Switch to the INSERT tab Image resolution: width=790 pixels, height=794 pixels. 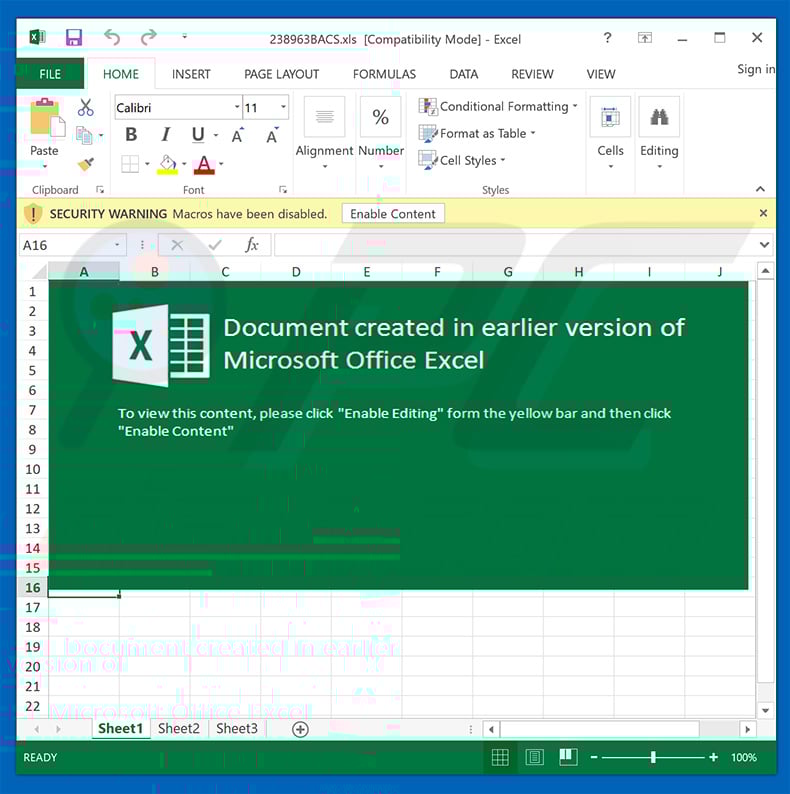[x=191, y=74]
